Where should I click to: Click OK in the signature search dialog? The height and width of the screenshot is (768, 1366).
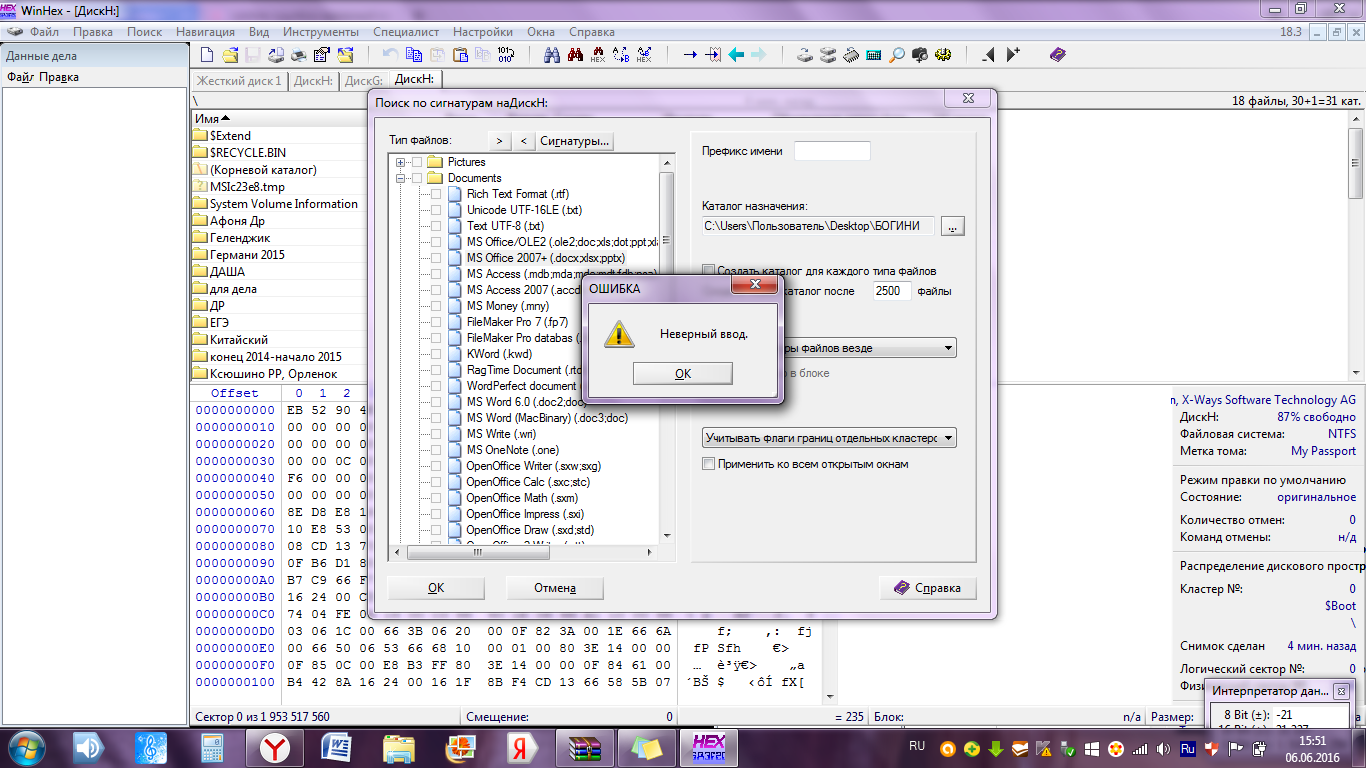(436, 588)
